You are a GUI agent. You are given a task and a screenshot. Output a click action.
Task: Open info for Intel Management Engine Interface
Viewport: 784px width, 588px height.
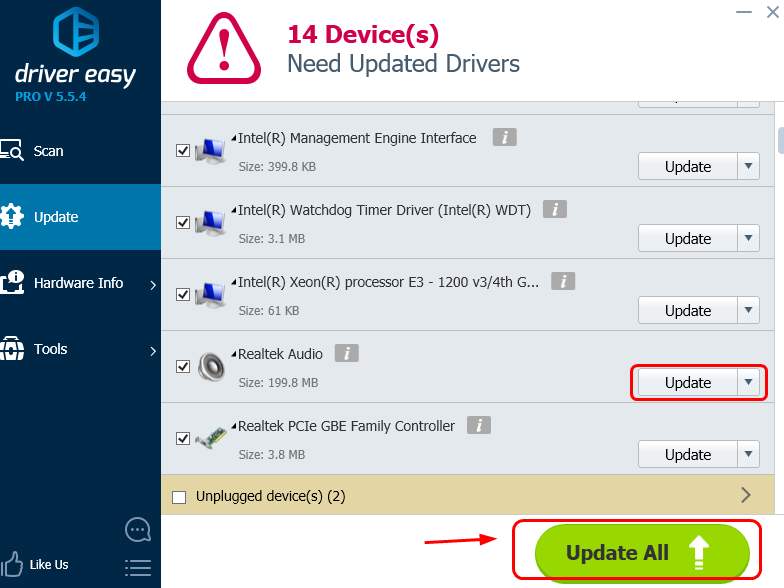tap(504, 137)
